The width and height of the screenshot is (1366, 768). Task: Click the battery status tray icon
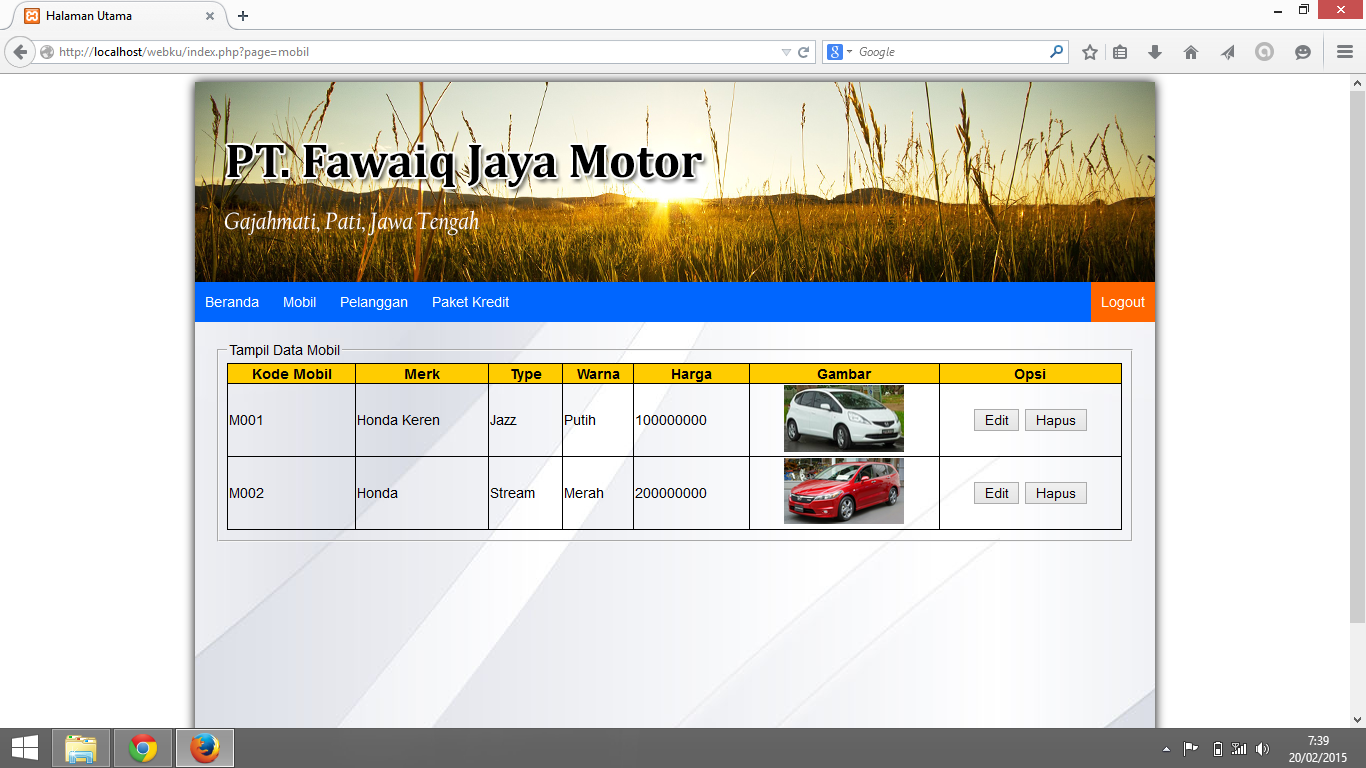pos(1217,749)
